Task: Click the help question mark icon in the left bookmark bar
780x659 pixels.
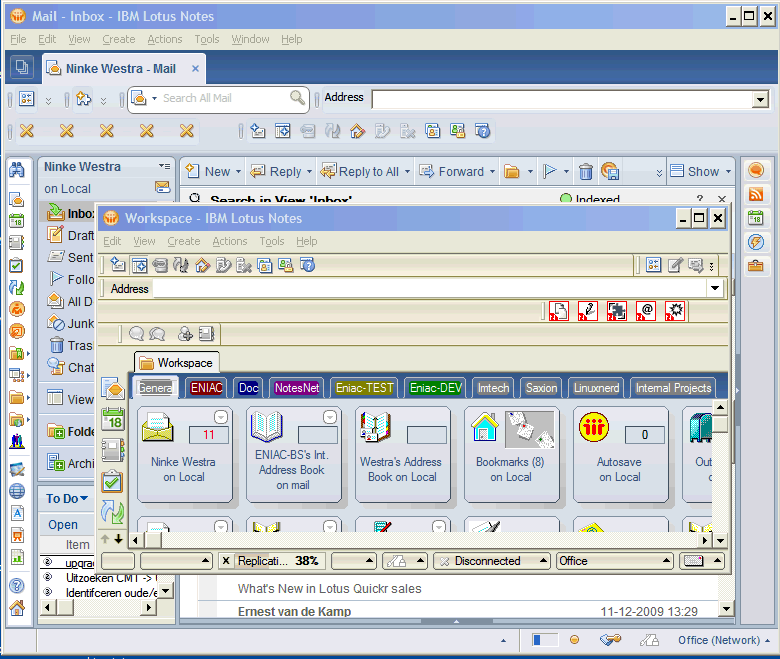Action: point(17,585)
